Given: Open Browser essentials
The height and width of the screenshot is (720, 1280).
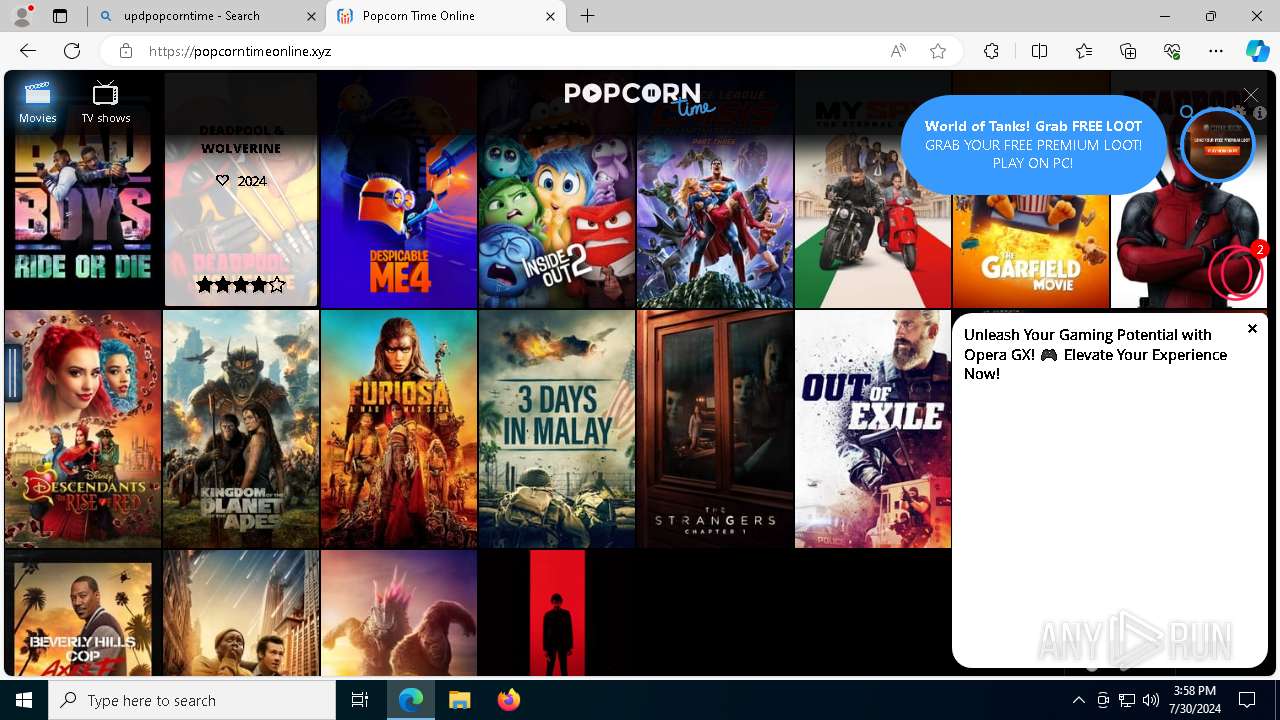Looking at the screenshot, I should click(x=1172, y=51).
